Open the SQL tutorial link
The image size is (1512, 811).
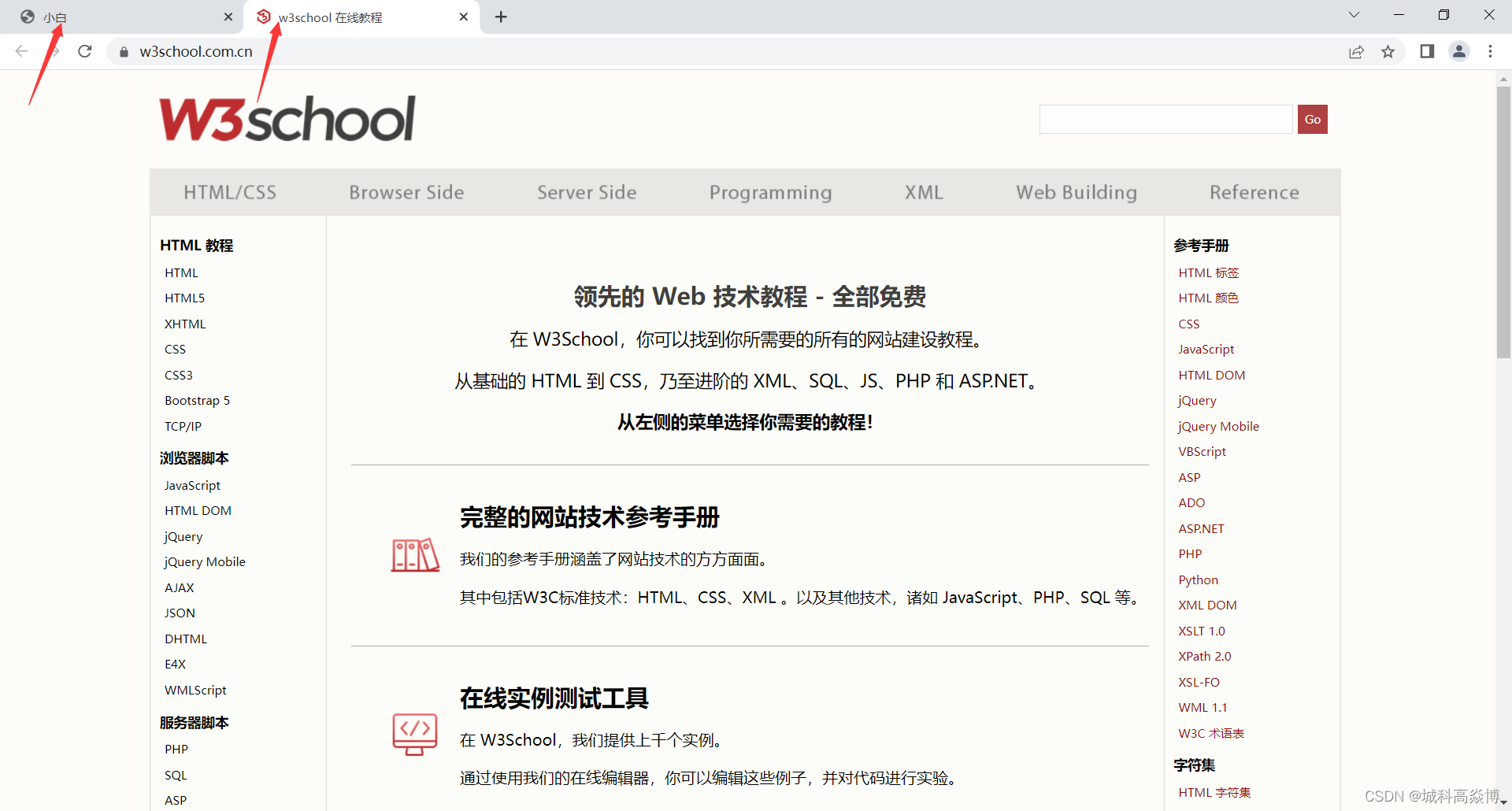pos(176,775)
